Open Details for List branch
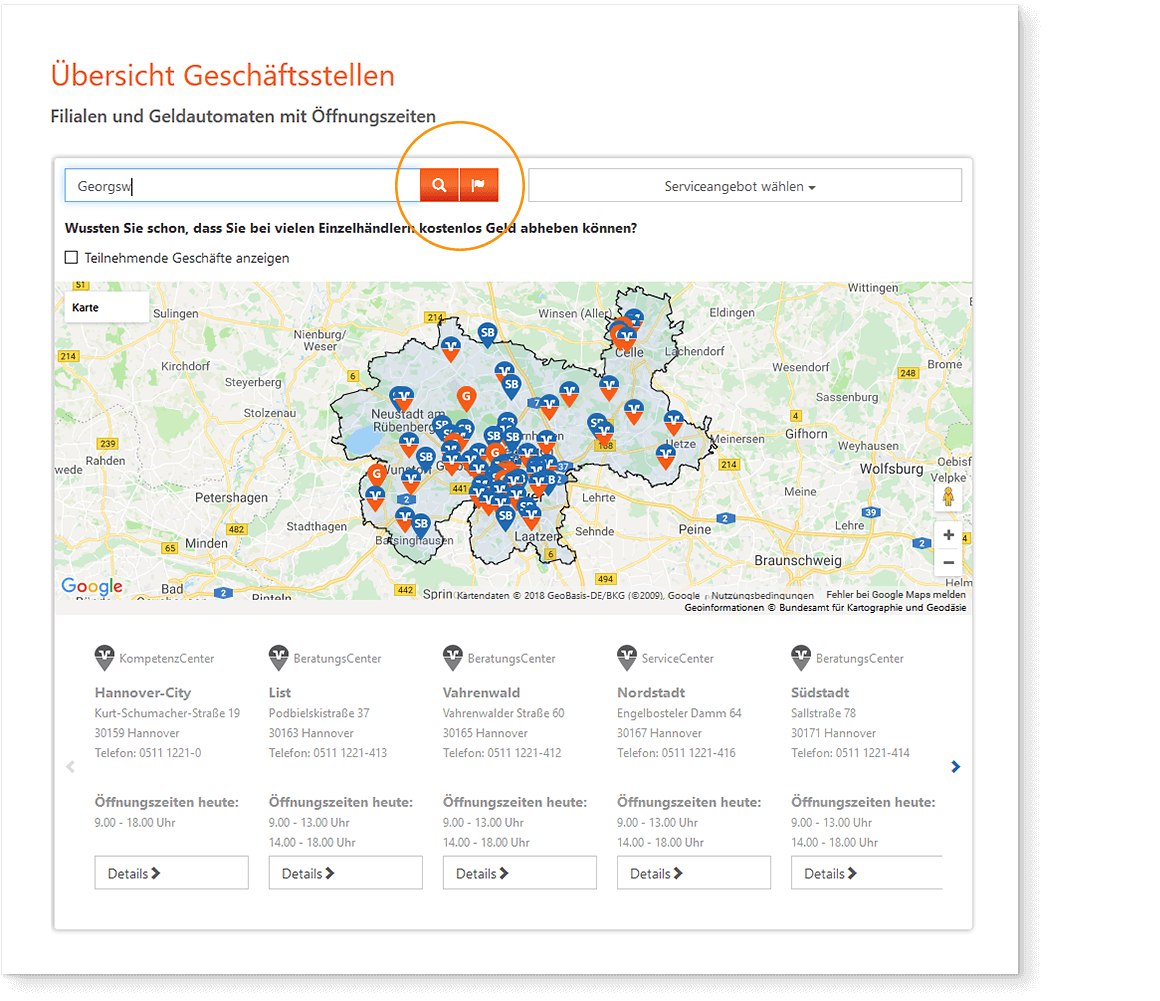1160x1001 pixels. tap(345, 873)
